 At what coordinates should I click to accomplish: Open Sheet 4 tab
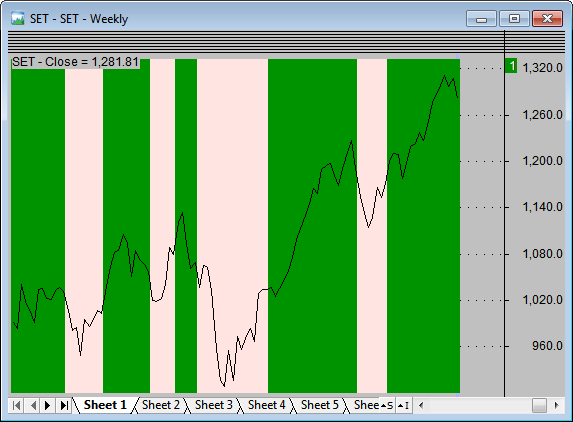(x=266, y=405)
